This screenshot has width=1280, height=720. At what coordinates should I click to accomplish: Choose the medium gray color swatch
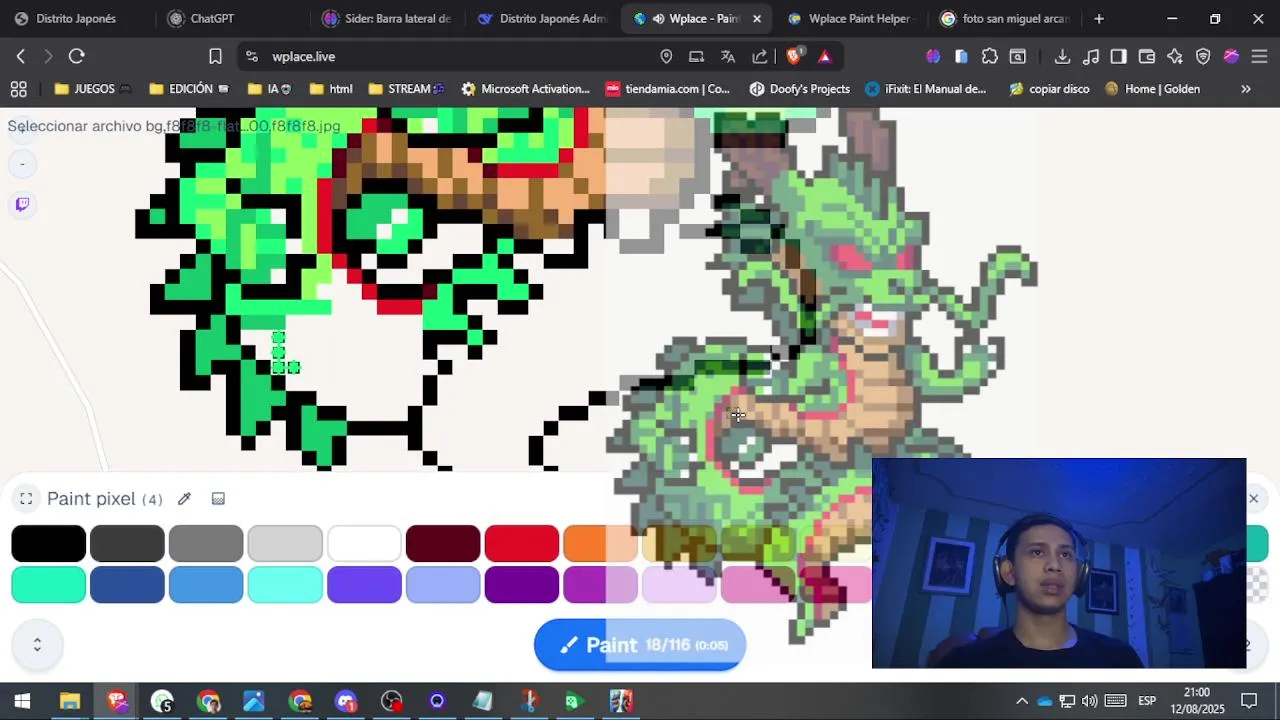tap(206, 544)
